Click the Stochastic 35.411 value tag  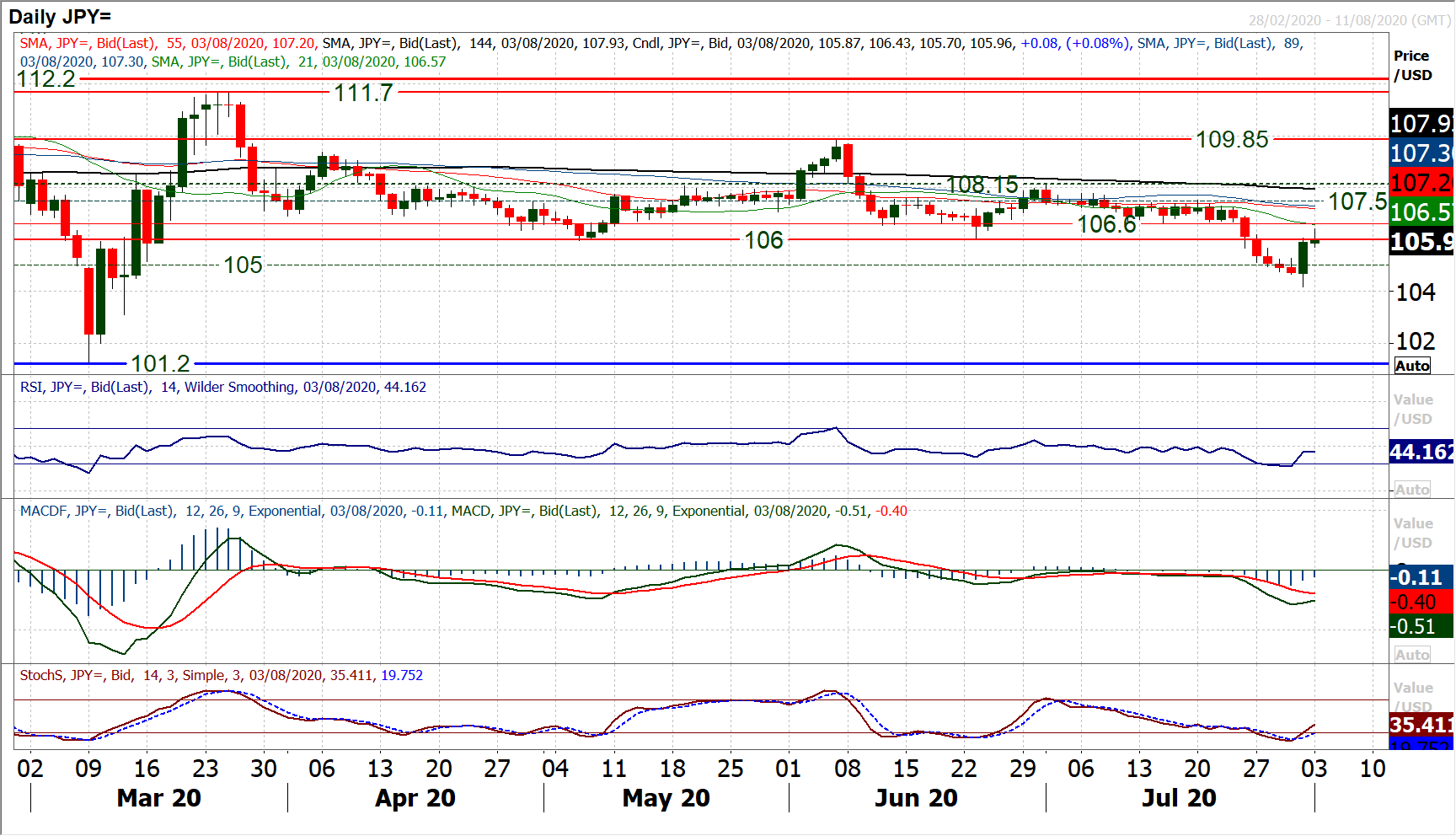(1421, 725)
